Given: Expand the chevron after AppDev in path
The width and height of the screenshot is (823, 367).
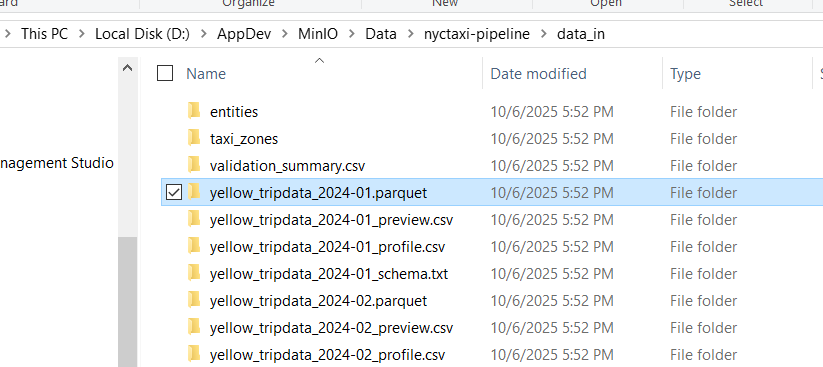Looking at the screenshot, I should point(284,34).
